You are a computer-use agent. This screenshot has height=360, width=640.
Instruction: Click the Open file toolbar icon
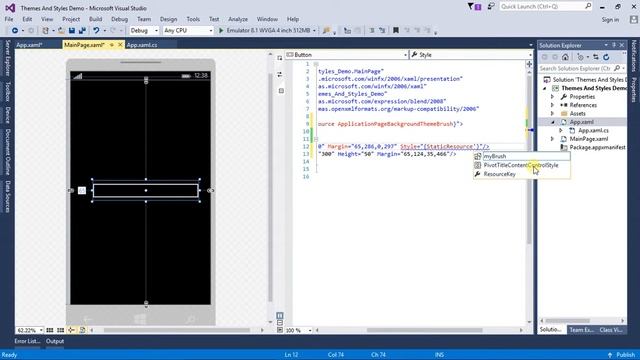(x=61, y=31)
